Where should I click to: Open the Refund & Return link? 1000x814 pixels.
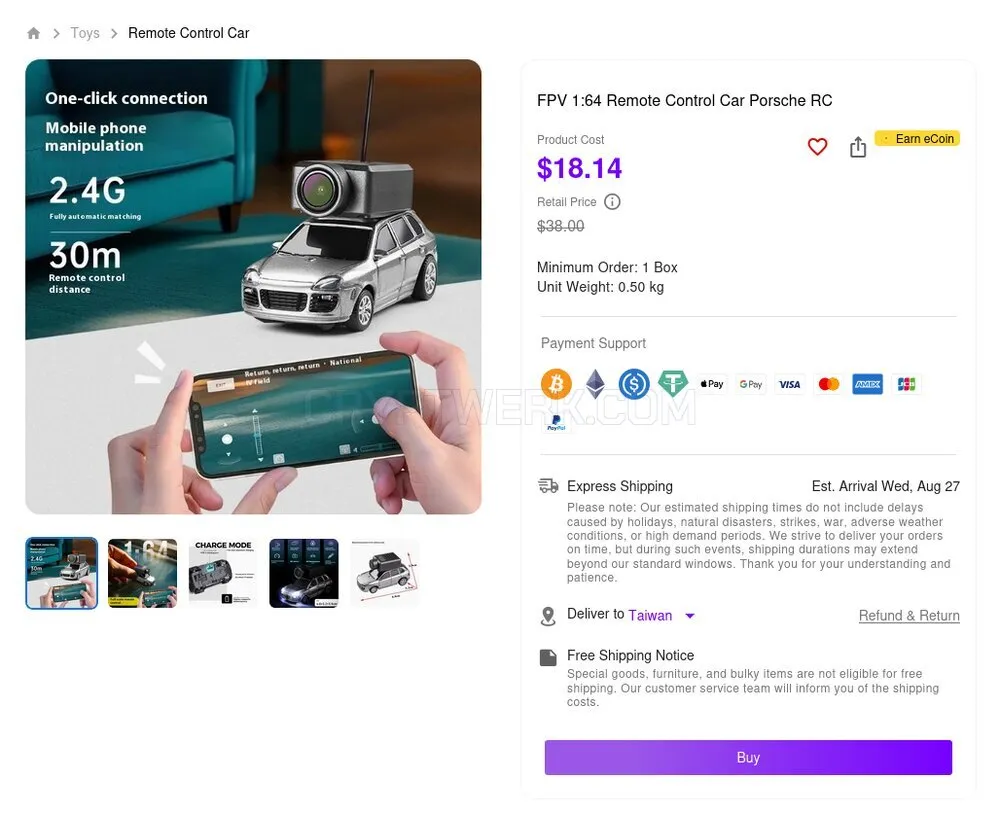click(x=909, y=616)
